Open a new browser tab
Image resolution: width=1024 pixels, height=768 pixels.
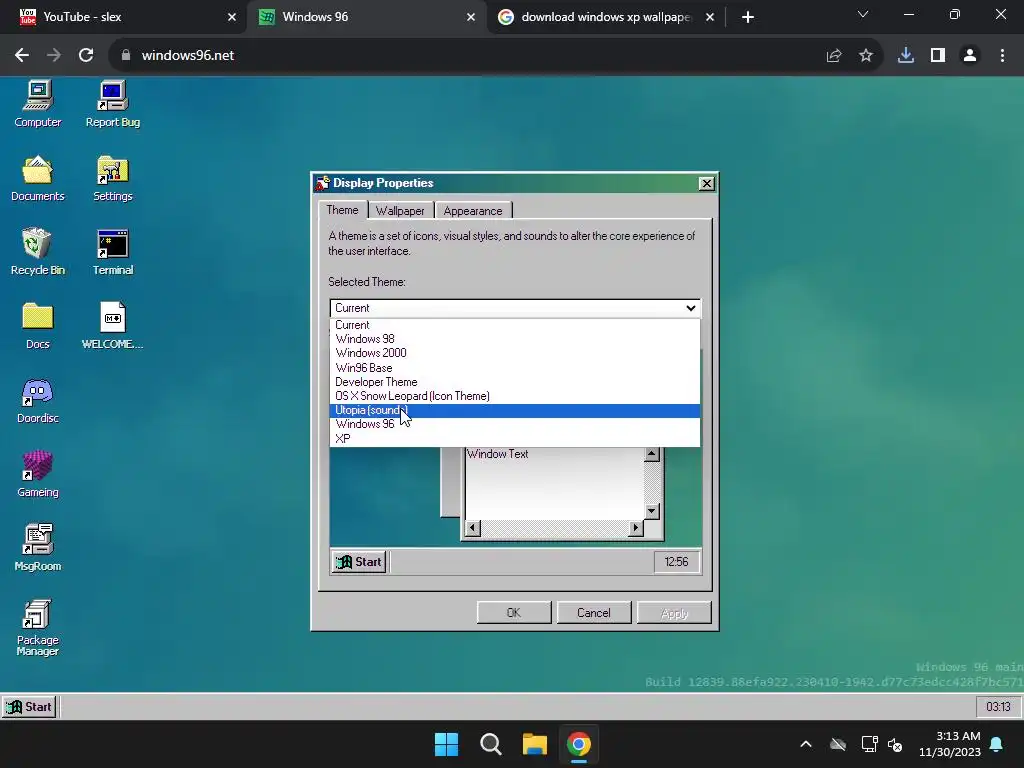[748, 17]
